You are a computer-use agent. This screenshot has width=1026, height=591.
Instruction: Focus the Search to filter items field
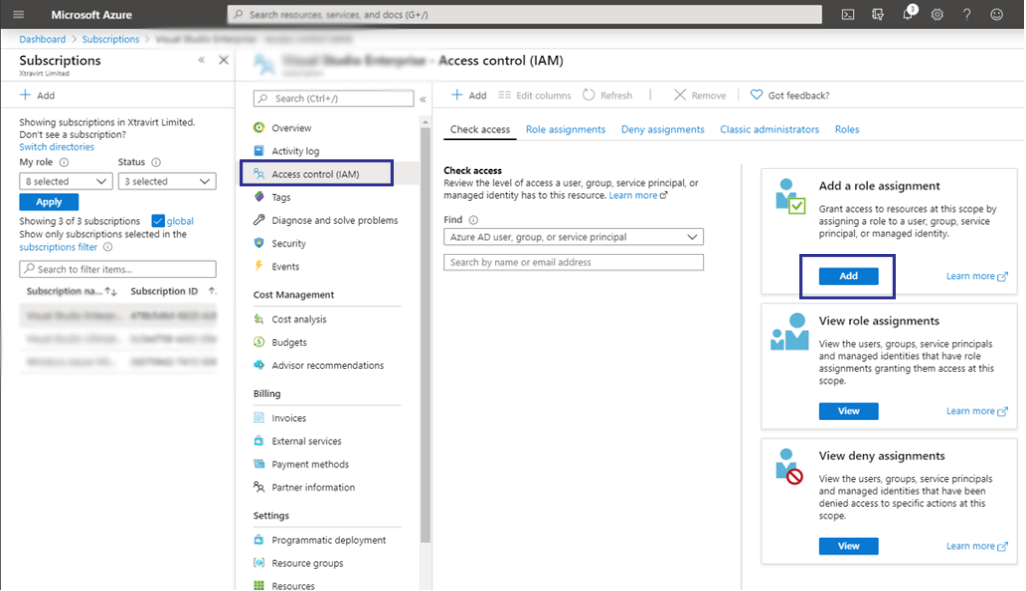(118, 269)
